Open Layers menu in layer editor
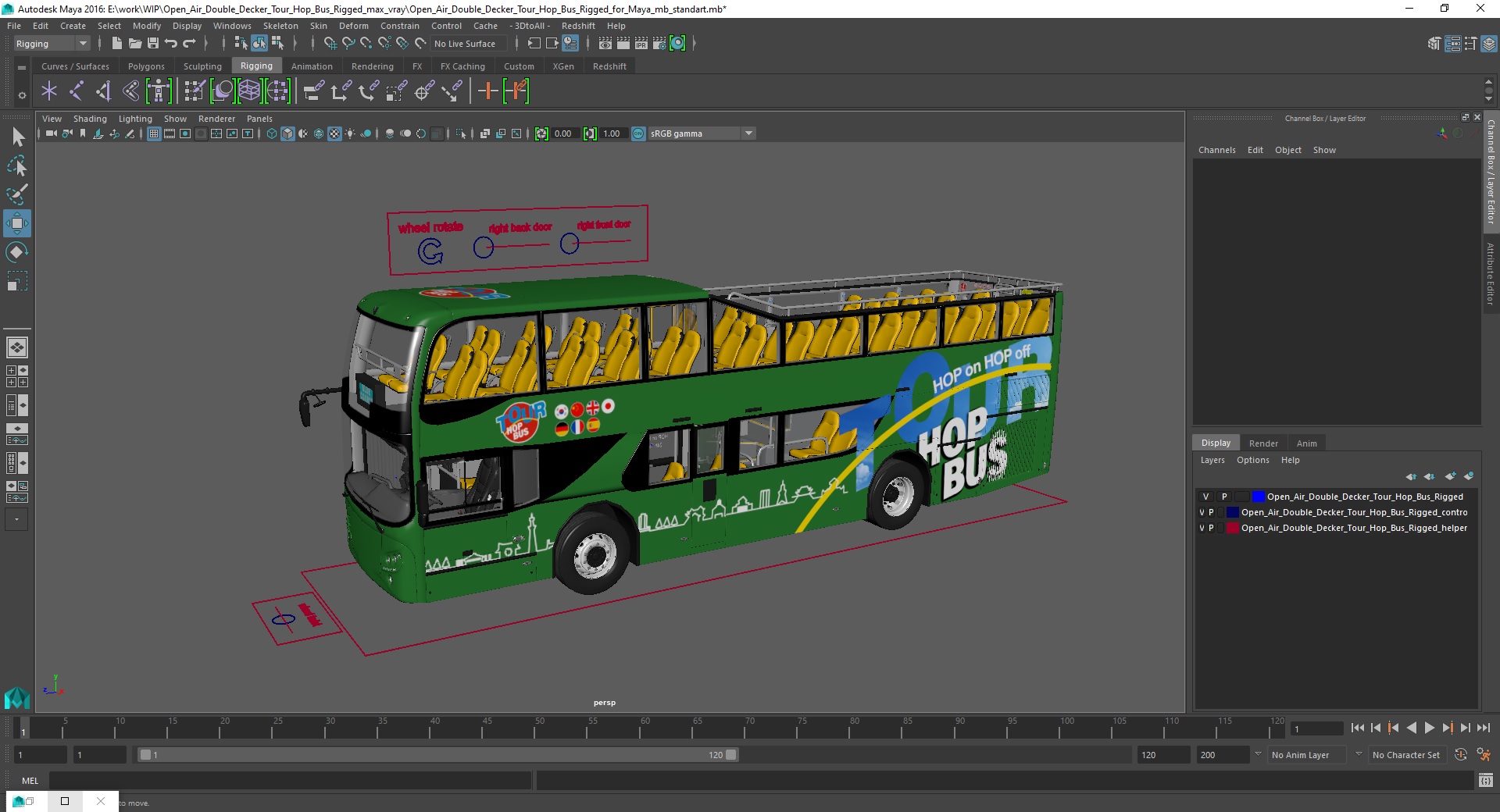 pyautogui.click(x=1212, y=460)
